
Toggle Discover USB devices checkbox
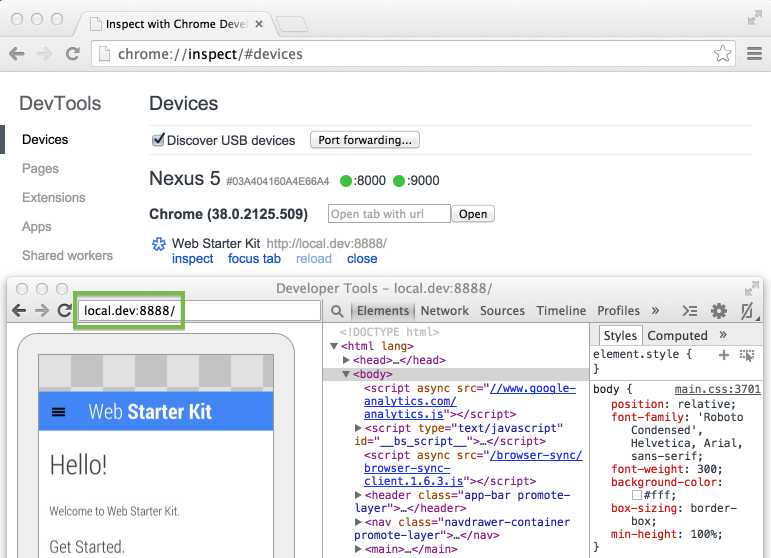pos(158,140)
